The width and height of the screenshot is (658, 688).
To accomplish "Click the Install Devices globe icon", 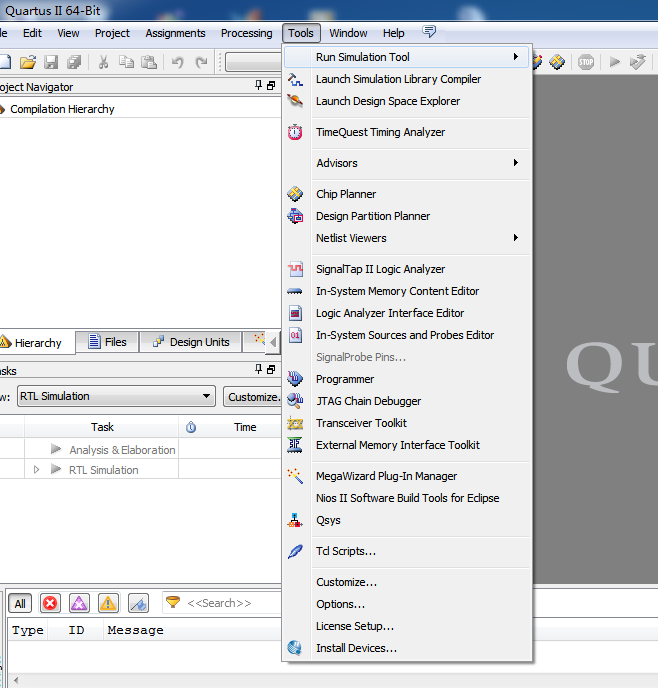I will pyautogui.click(x=295, y=648).
